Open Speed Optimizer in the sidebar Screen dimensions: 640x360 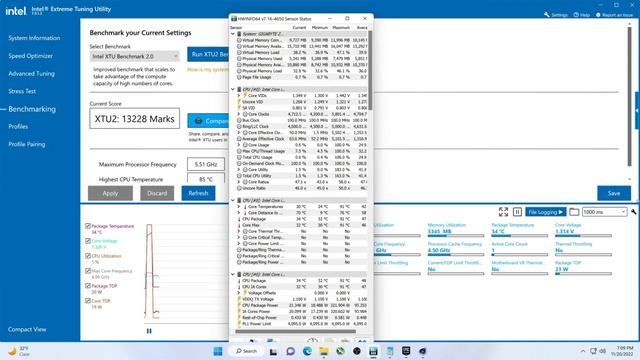coord(31,56)
